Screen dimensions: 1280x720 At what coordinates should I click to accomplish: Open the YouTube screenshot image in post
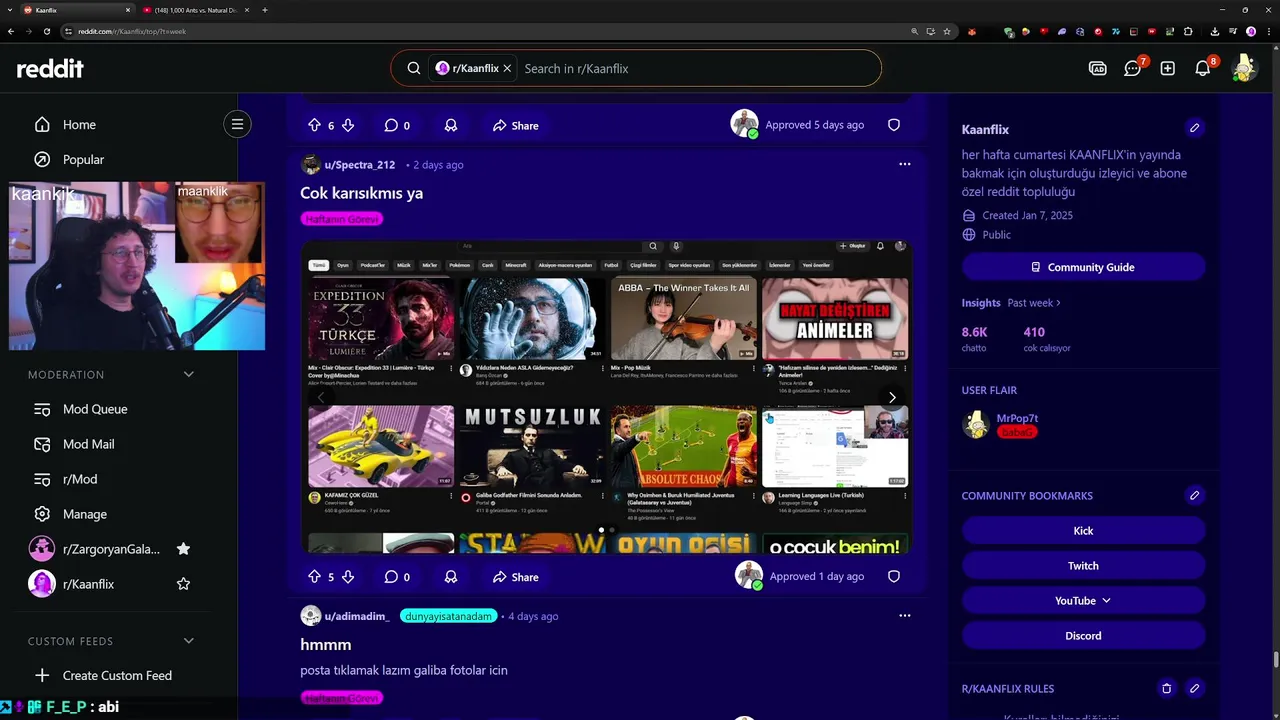tap(606, 396)
